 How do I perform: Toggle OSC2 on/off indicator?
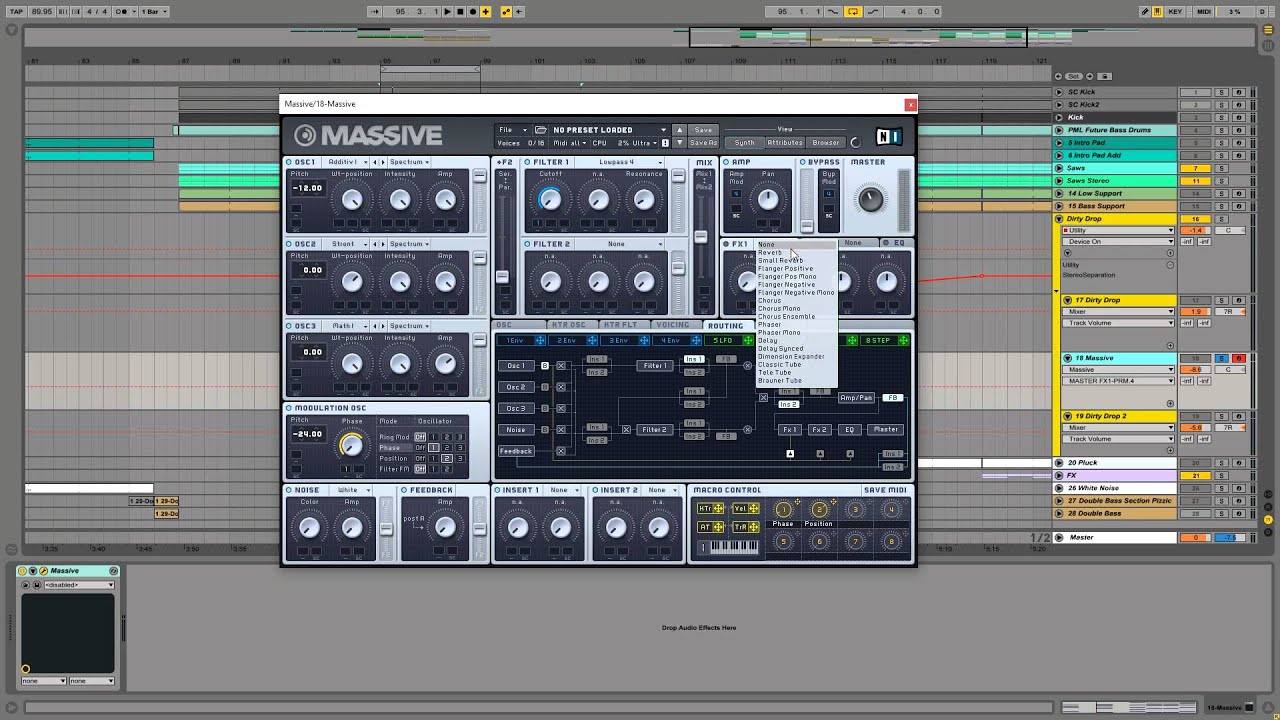click(289, 244)
